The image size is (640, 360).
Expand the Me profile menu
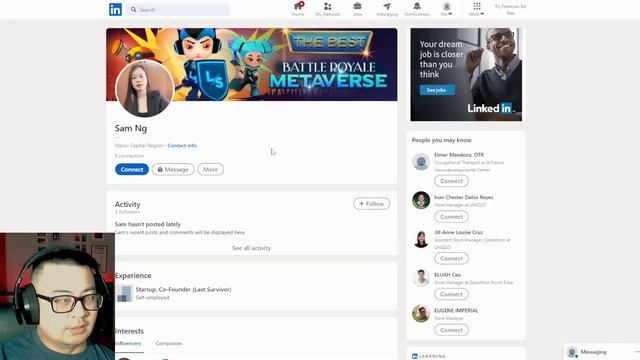[x=447, y=9]
